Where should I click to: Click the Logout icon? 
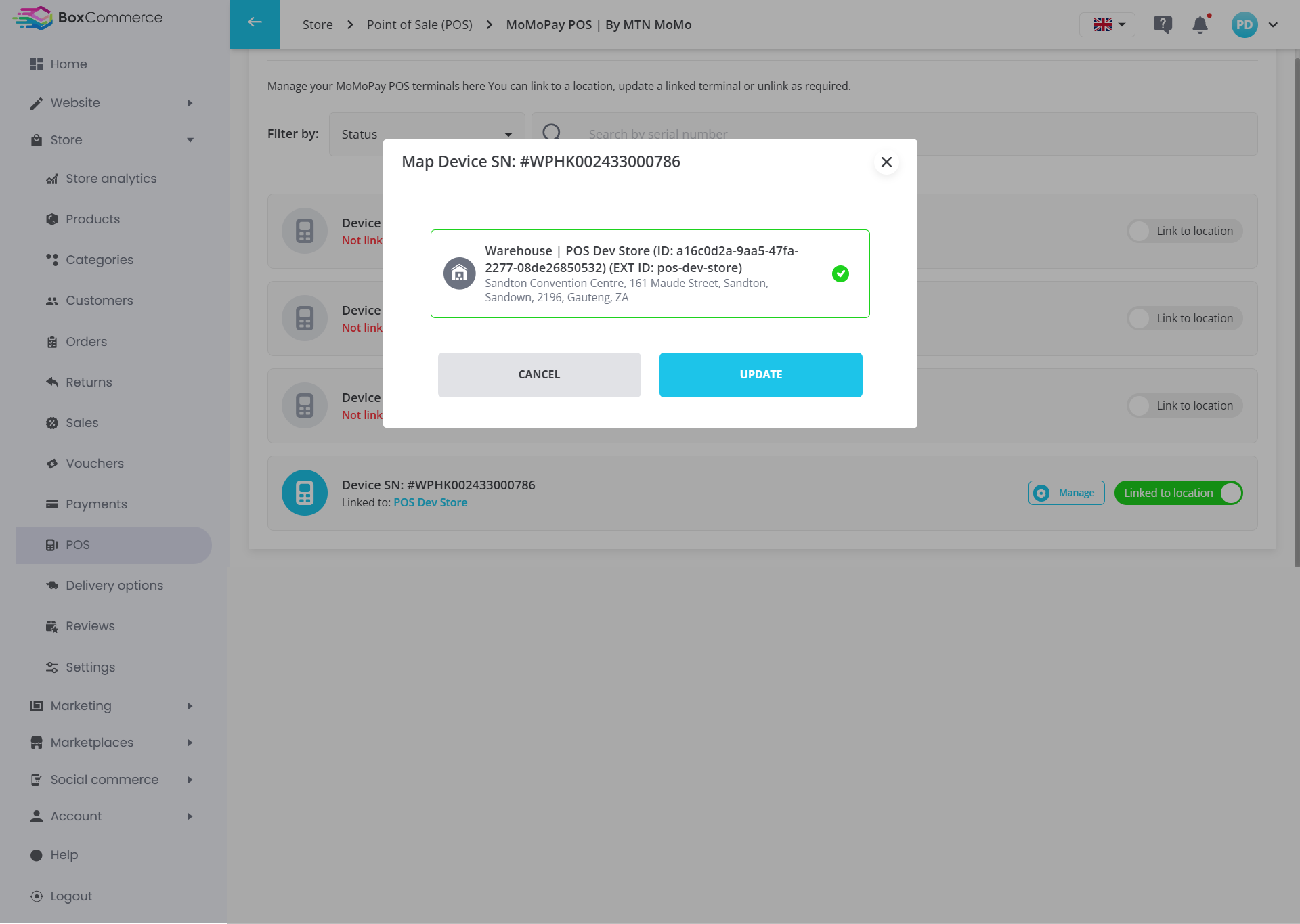[x=37, y=896]
